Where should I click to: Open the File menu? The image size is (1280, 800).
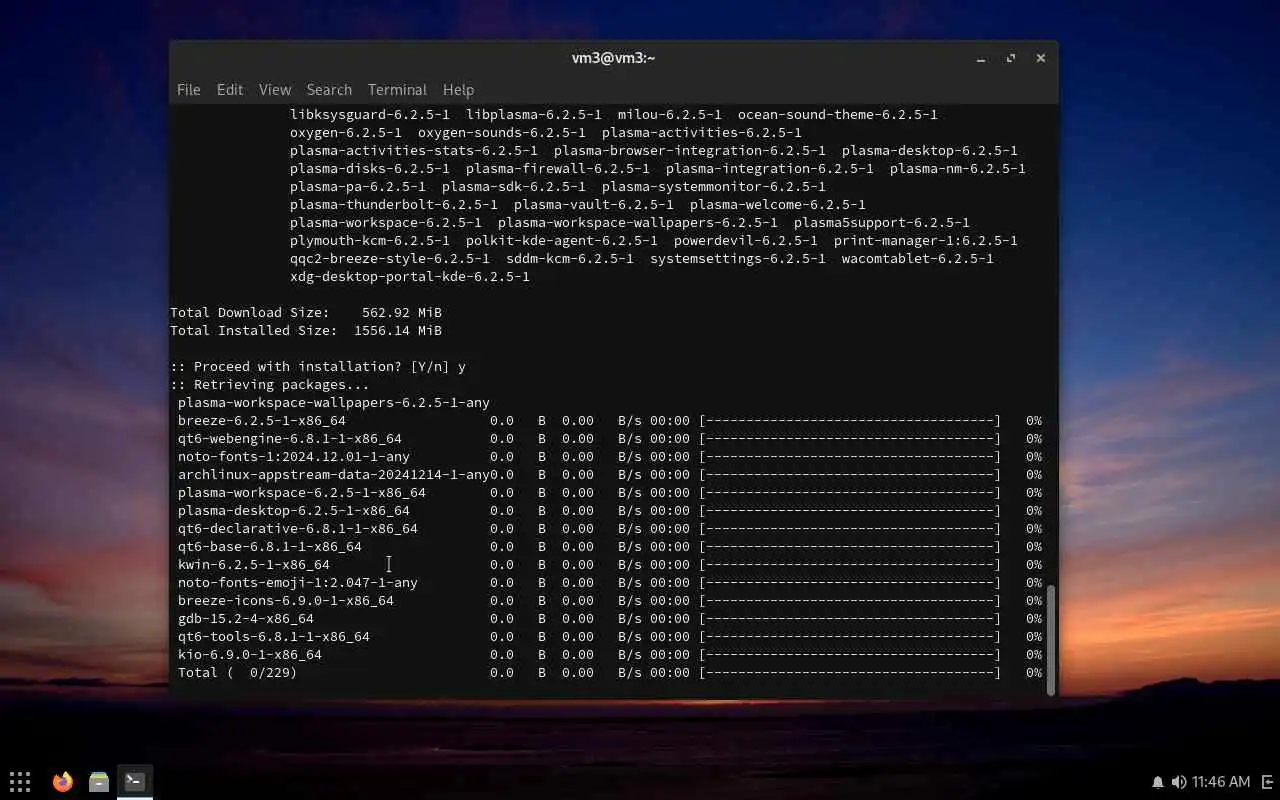point(189,89)
